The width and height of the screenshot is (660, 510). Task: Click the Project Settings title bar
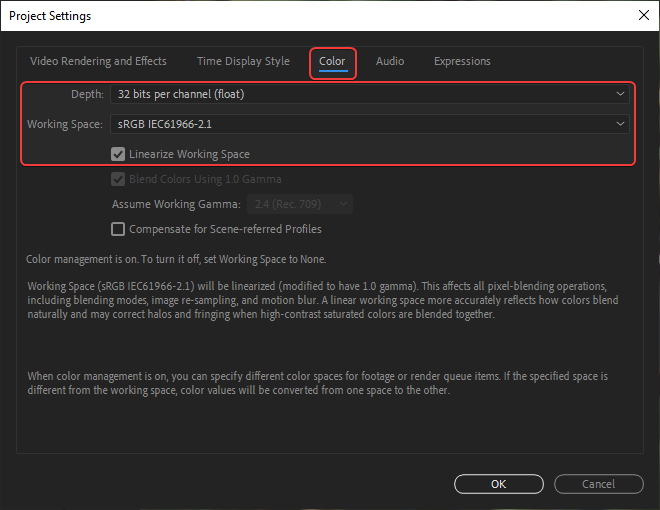pos(300,15)
